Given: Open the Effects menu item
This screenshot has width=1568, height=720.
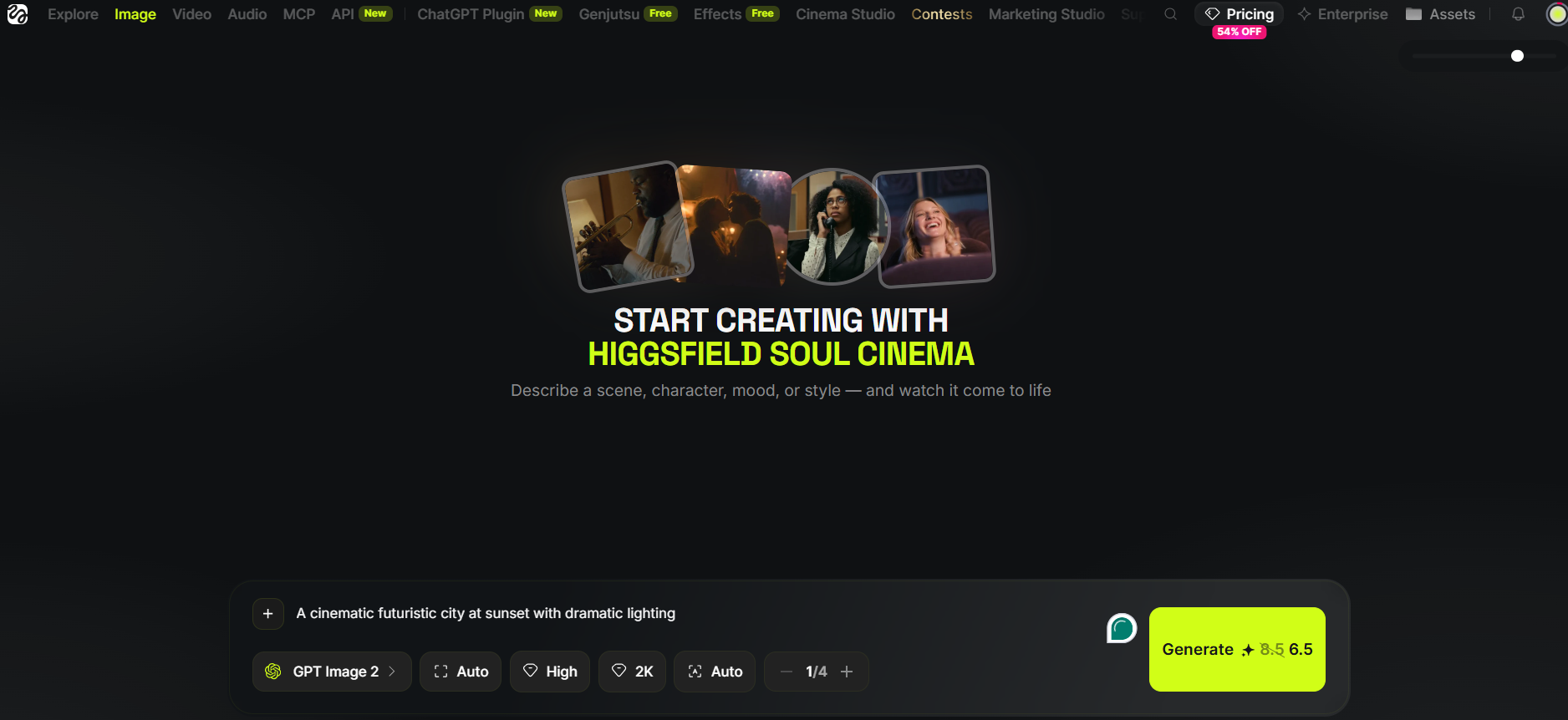Looking at the screenshot, I should [736, 14].
